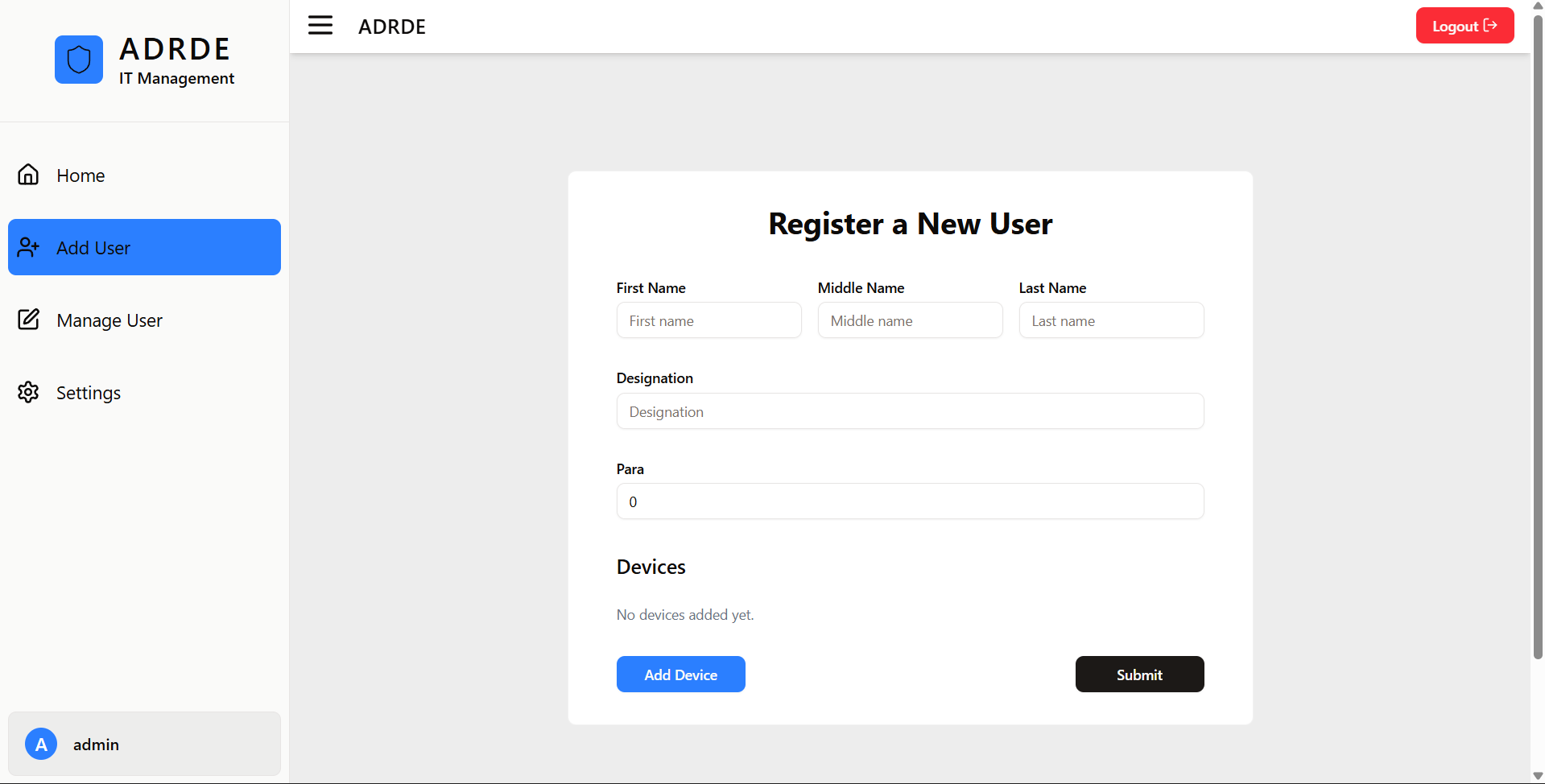
Task: Select the Last name input field
Action: (1111, 320)
